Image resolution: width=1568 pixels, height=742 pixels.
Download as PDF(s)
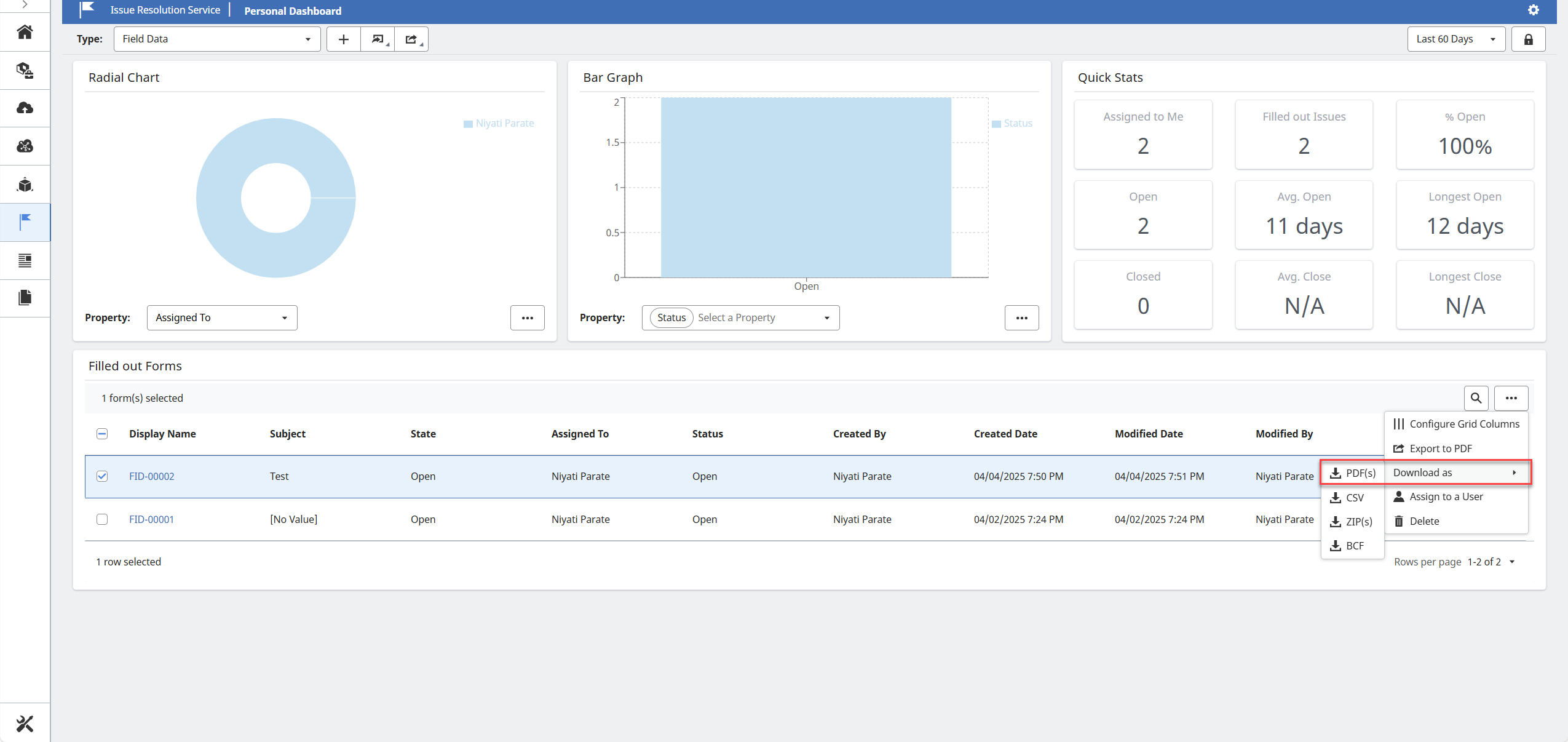[1353, 473]
